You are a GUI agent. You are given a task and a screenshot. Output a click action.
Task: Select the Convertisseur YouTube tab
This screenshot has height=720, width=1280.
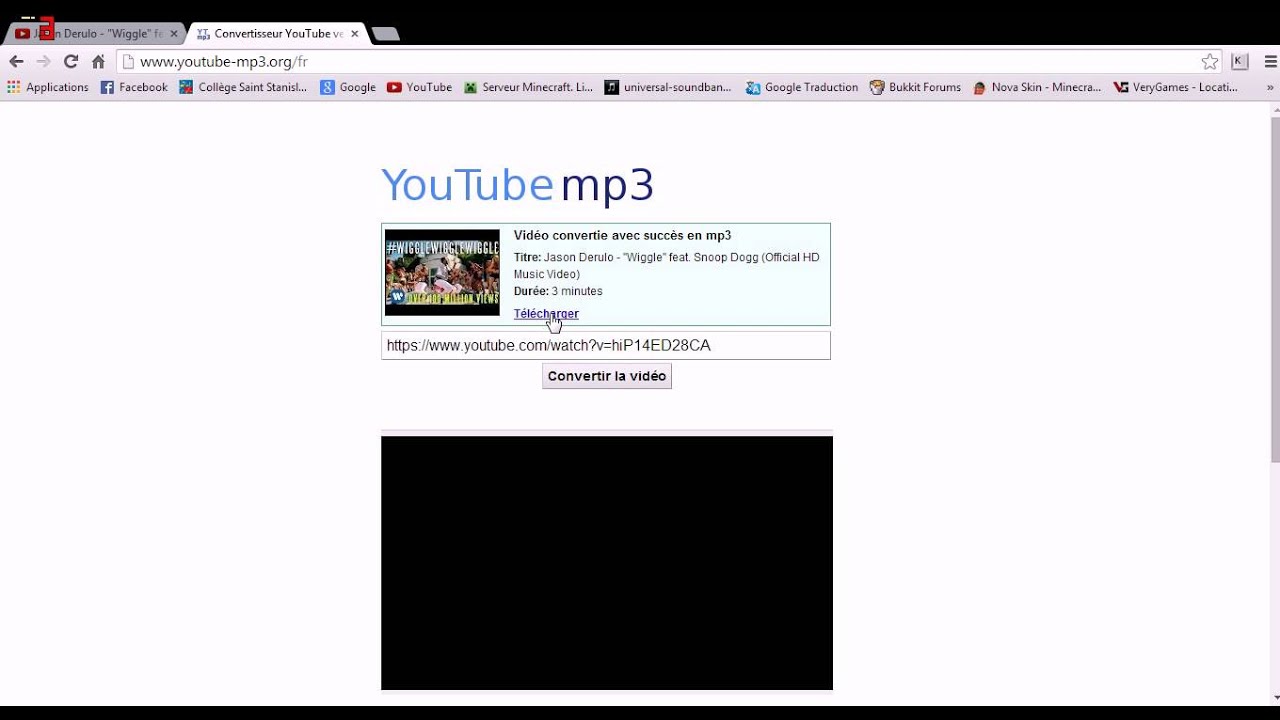277,33
